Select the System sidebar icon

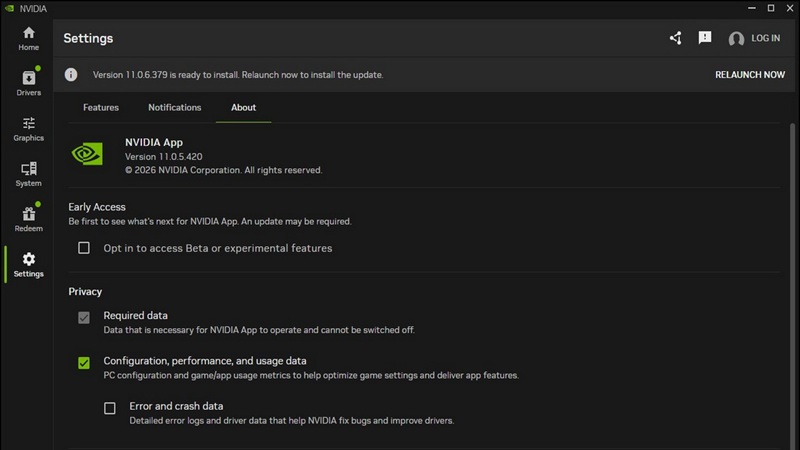tap(28, 174)
